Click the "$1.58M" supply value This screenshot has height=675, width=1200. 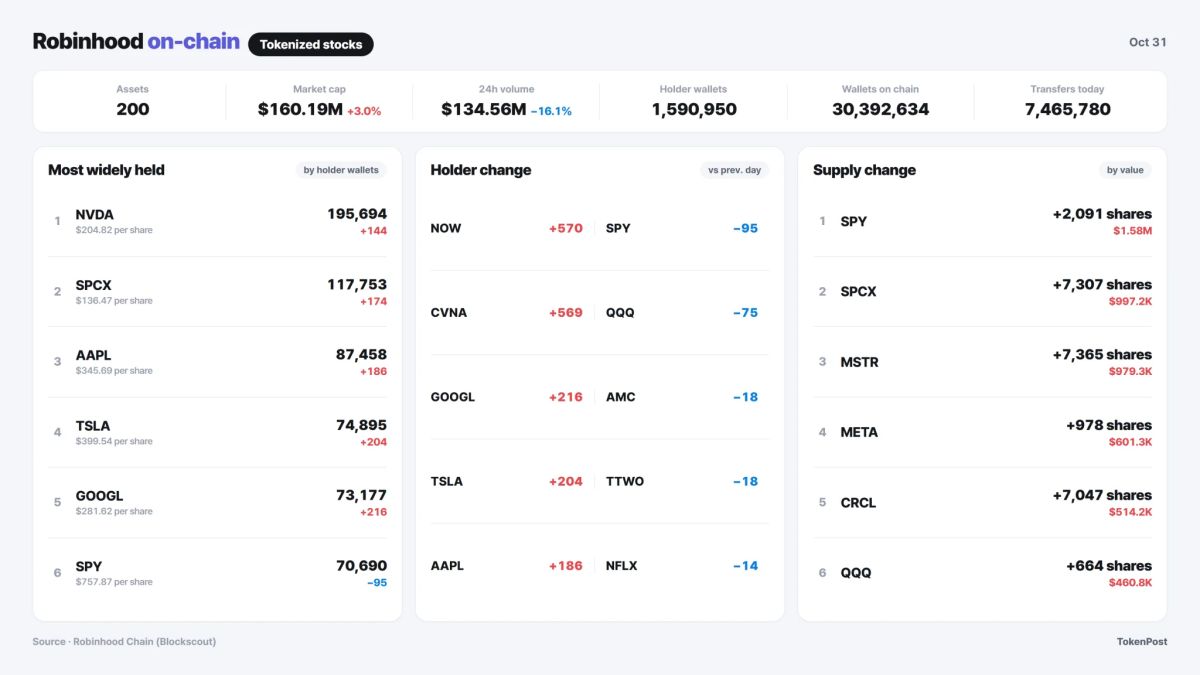point(1132,231)
